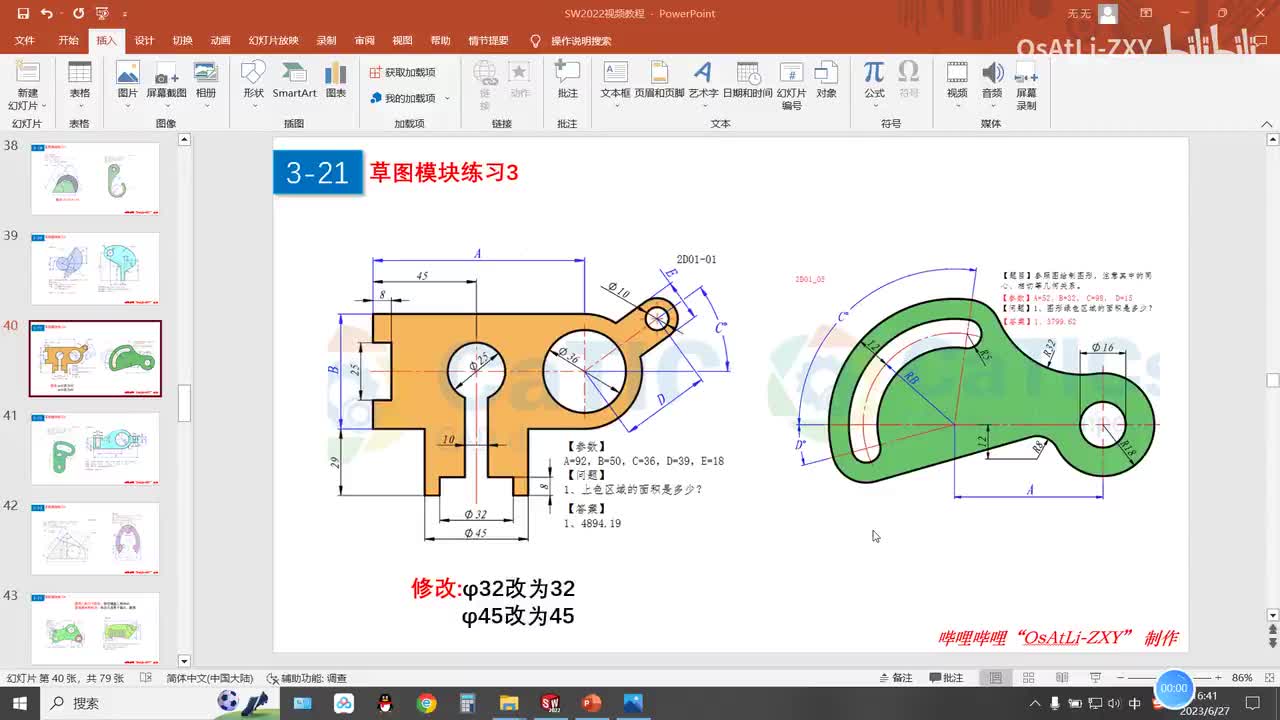Open My Add-ins (我的加载项)
1280x720 pixels.
point(402,98)
